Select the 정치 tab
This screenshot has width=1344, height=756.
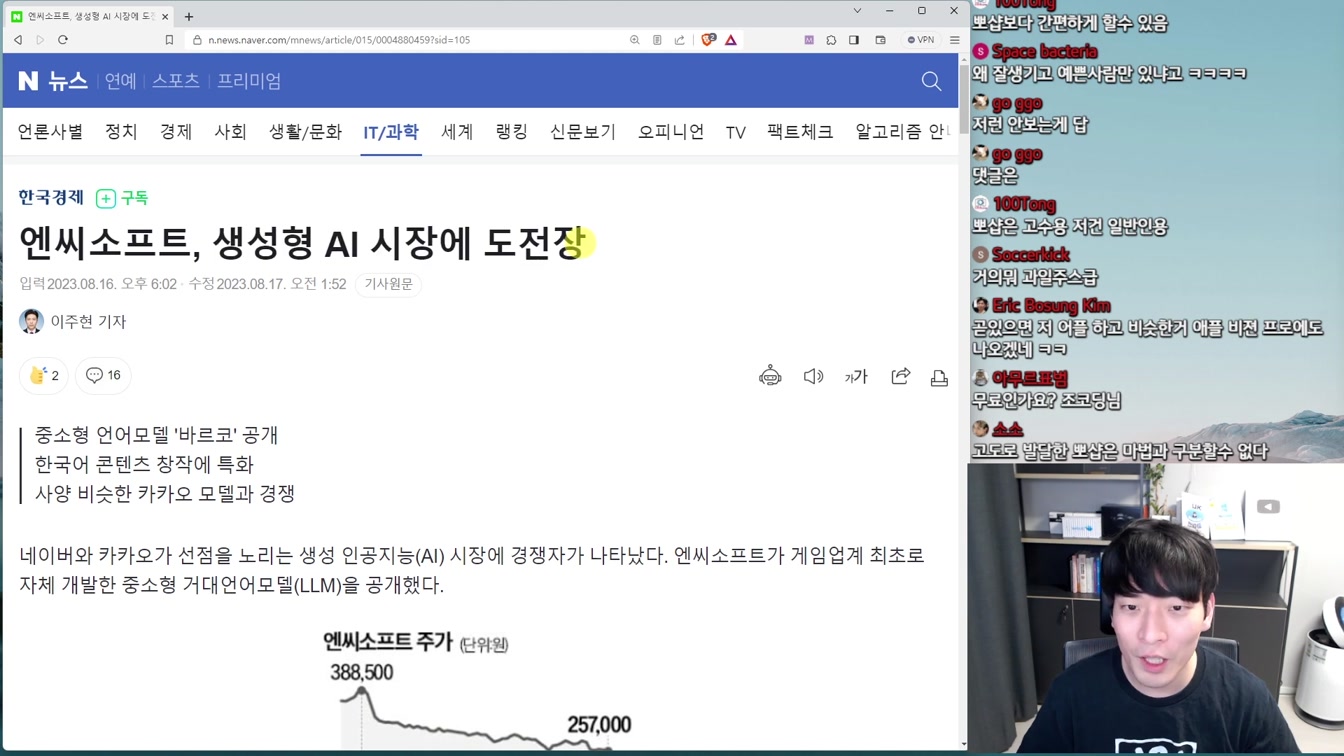click(121, 132)
